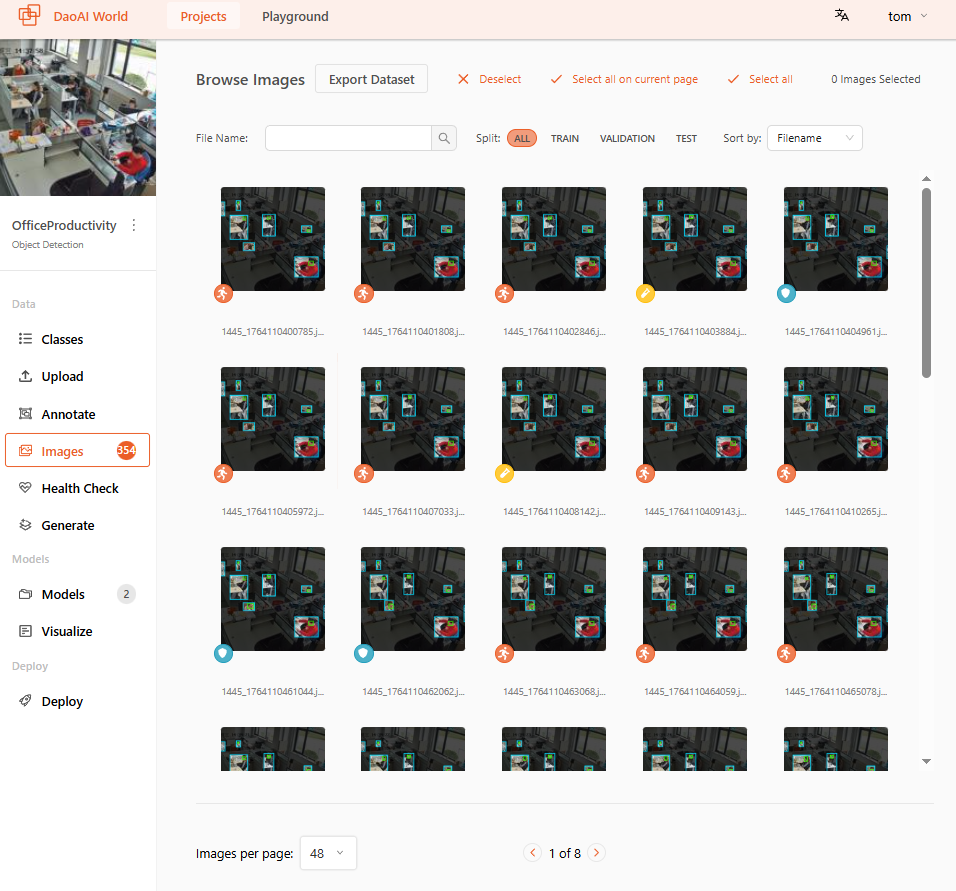Click the search magnifier icon
Image resolution: width=956 pixels, height=891 pixels.
pyautogui.click(x=444, y=138)
